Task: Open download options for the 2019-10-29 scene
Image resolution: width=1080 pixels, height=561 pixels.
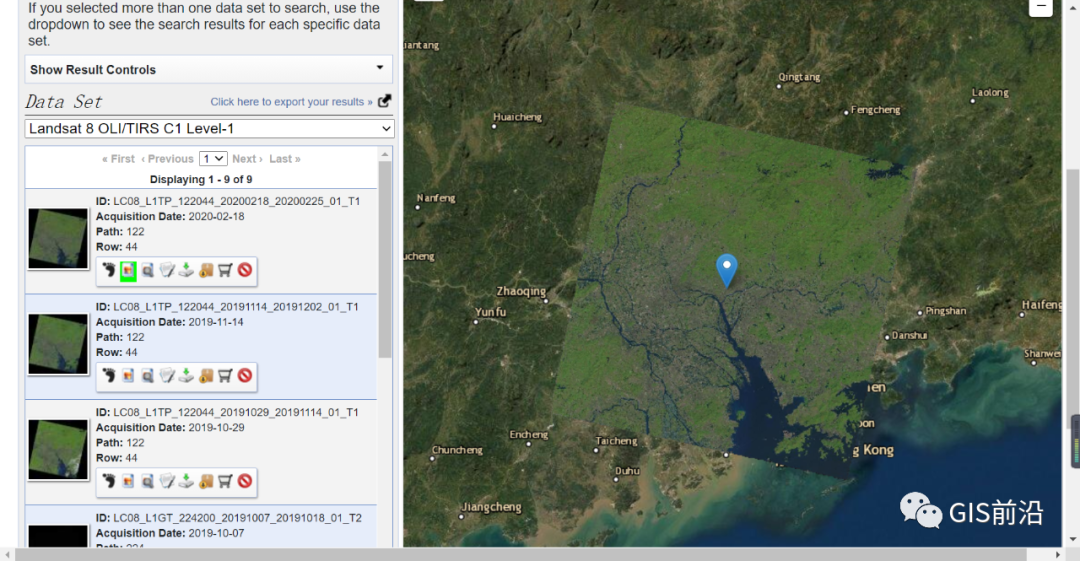Action: (186, 481)
